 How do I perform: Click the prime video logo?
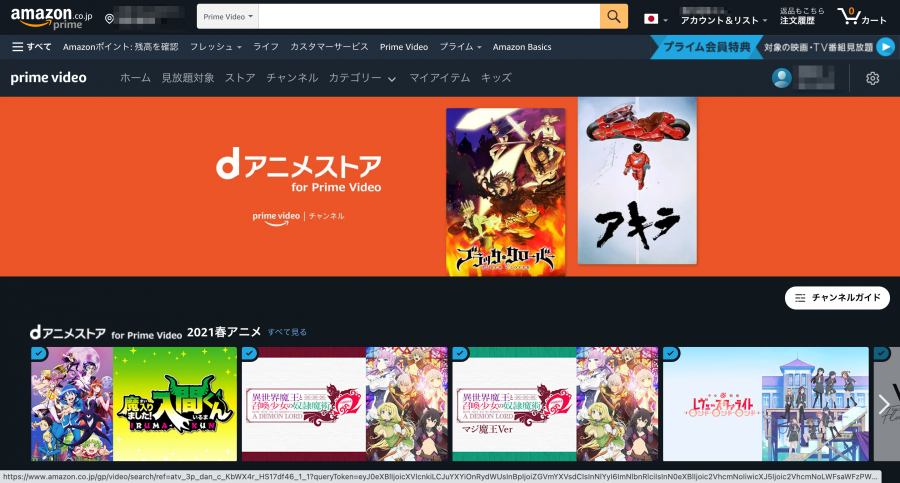click(x=48, y=78)
